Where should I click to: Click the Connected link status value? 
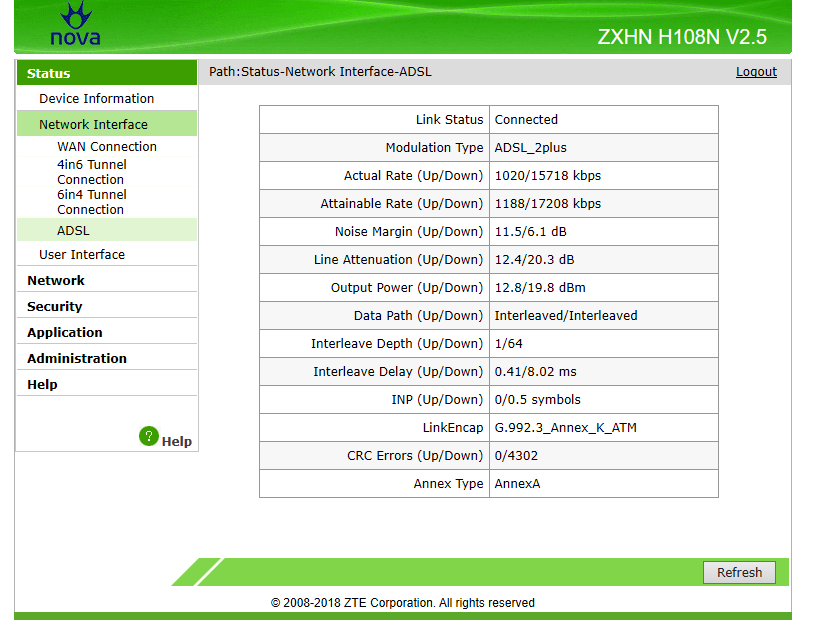526,120
